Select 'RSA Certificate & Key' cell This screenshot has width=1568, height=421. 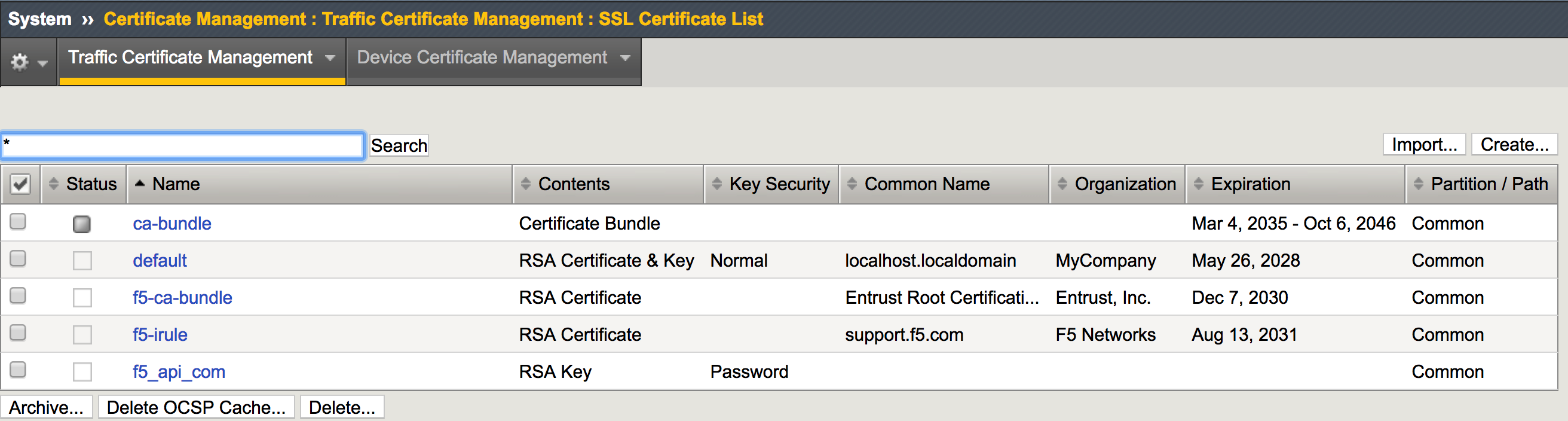607,261
